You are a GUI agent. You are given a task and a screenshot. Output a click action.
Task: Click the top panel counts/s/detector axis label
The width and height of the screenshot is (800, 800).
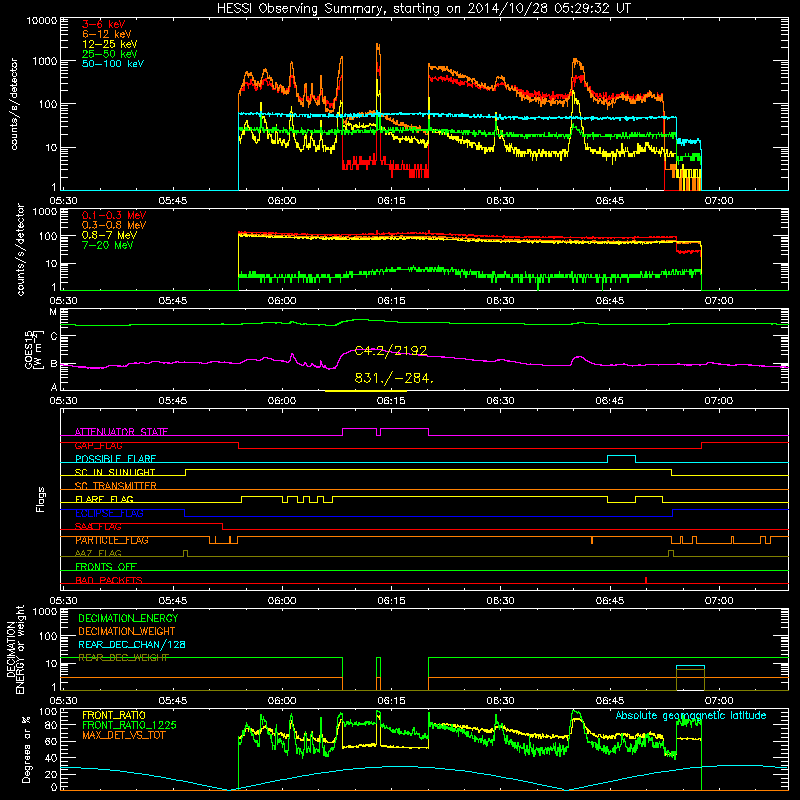coord(14,104)
